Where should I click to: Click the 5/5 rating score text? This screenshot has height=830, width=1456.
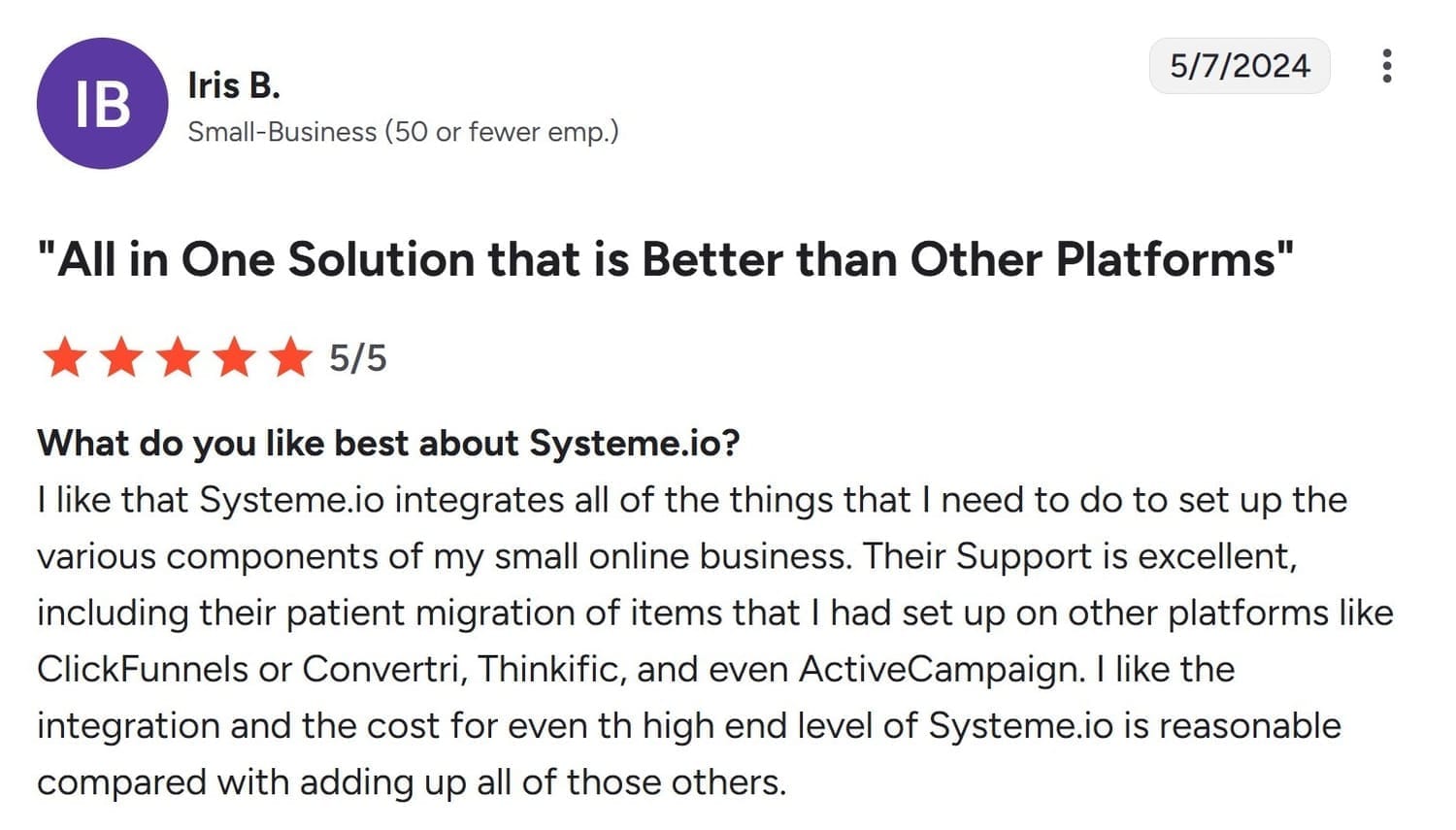pos(358,358)
